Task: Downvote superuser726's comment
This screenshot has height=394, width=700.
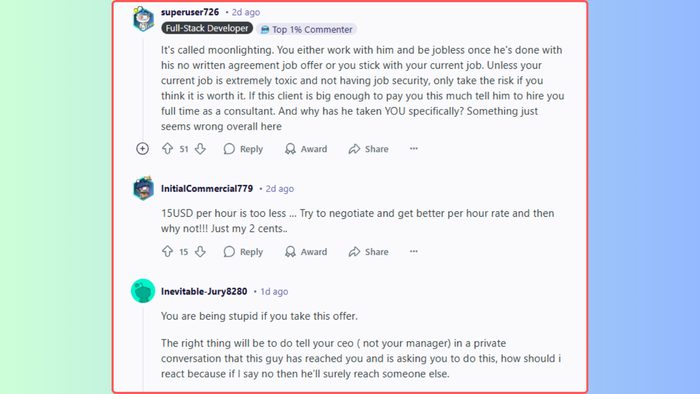Action: [200, 149]
